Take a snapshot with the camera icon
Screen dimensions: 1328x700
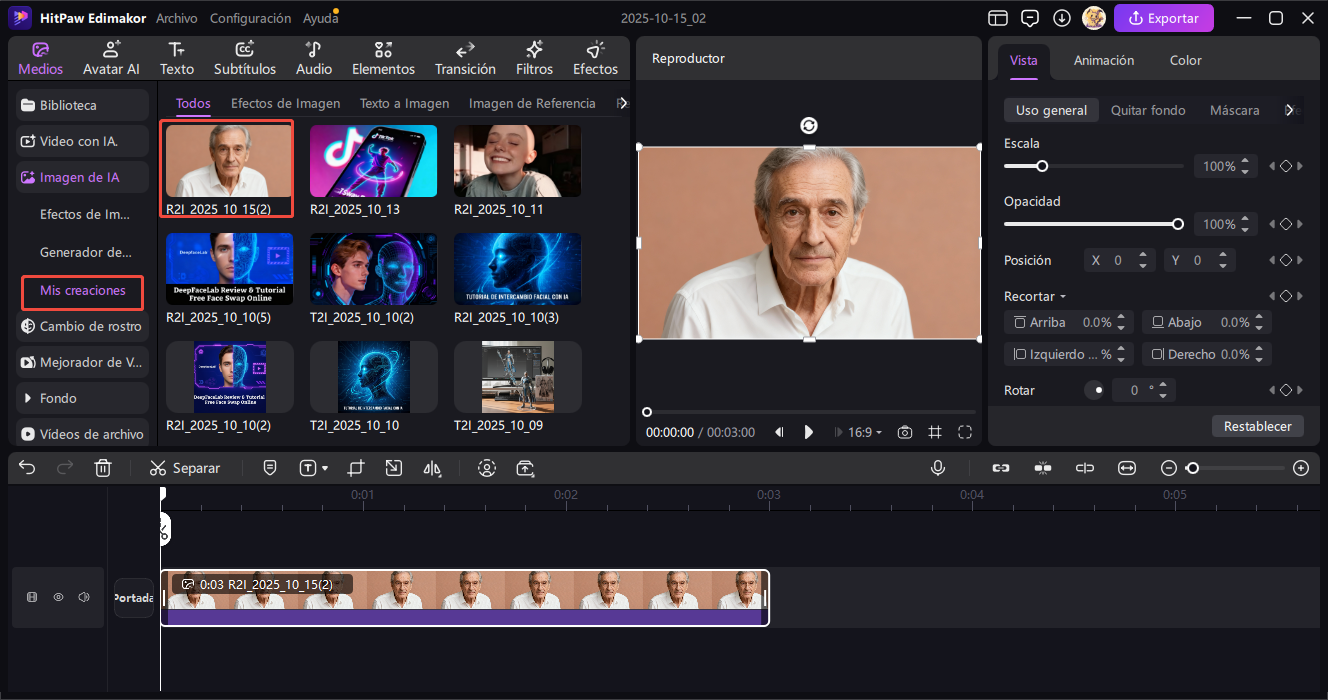(x=904, y=432)
